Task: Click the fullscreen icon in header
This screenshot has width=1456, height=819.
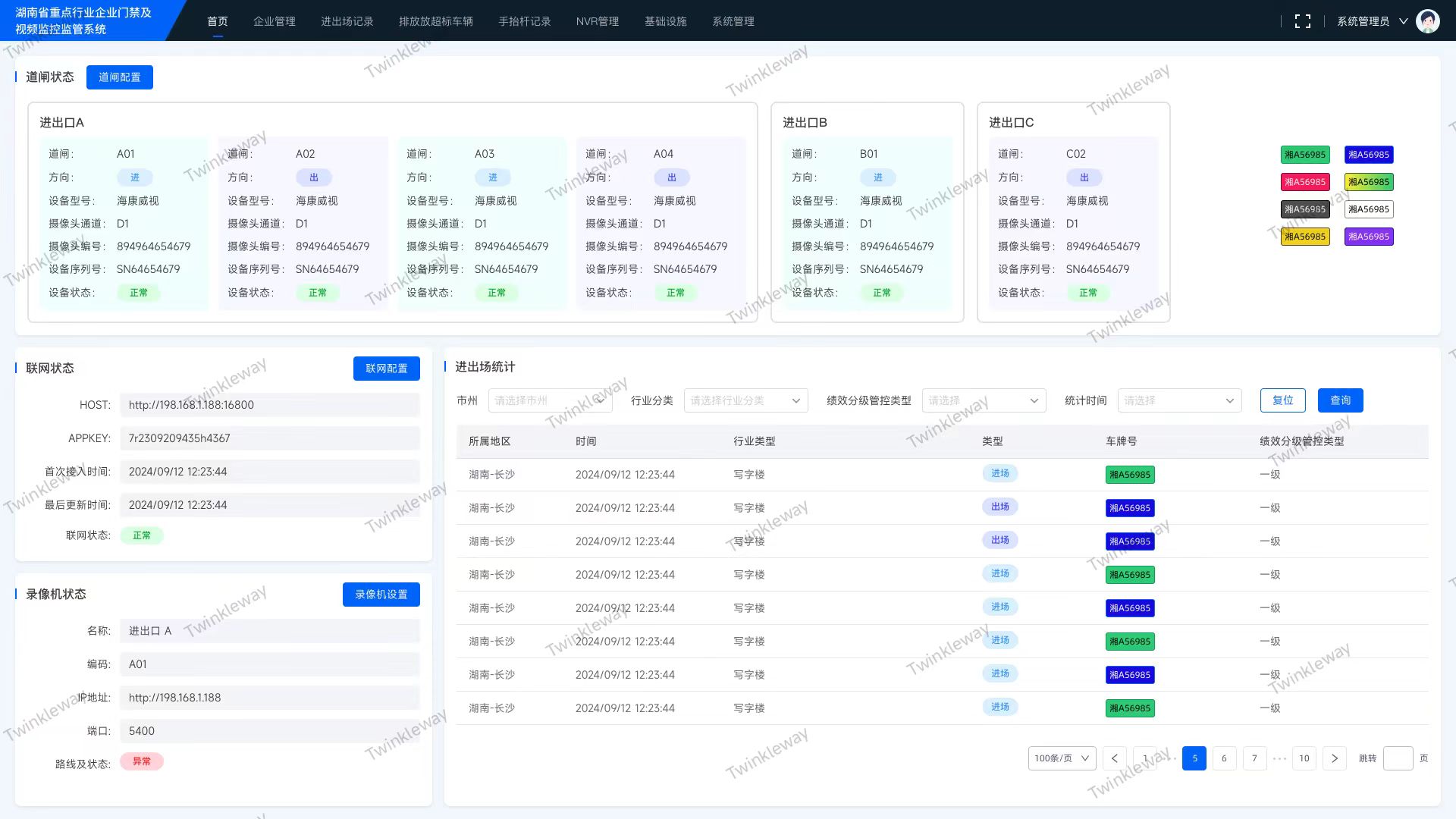Action: (x=1302, y=21)
